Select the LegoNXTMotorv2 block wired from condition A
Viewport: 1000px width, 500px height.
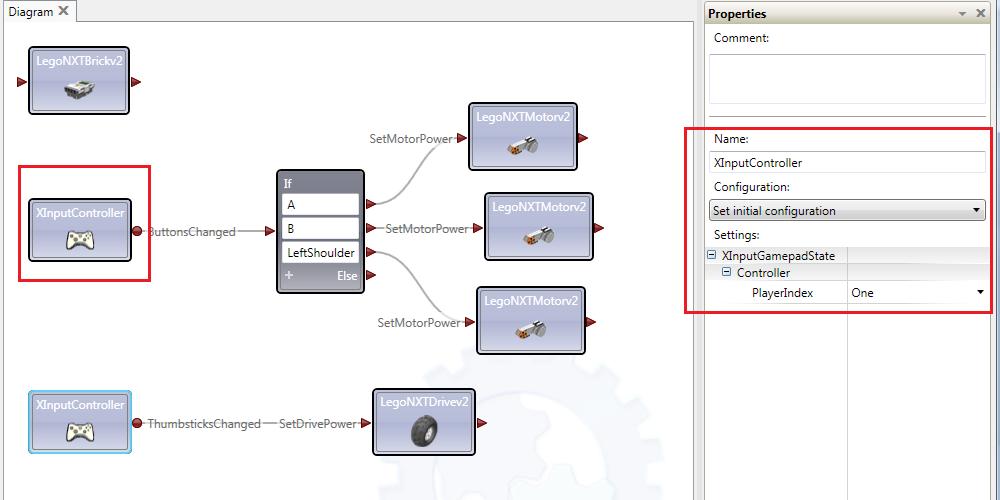click(x=523, y=136)
